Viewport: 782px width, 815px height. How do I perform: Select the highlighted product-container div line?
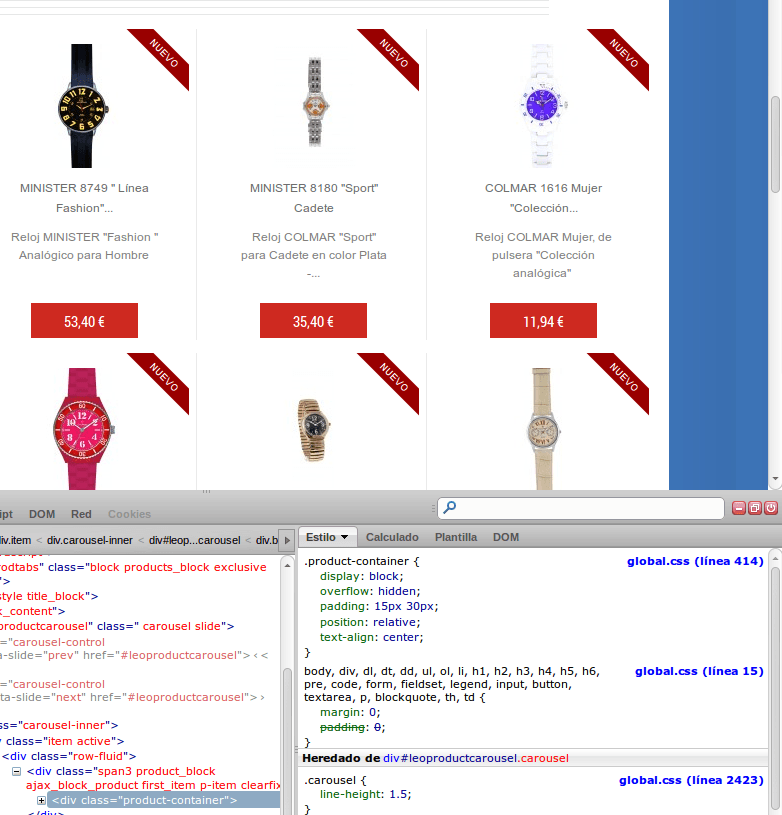pyautogui.click(x=163, y=800)
